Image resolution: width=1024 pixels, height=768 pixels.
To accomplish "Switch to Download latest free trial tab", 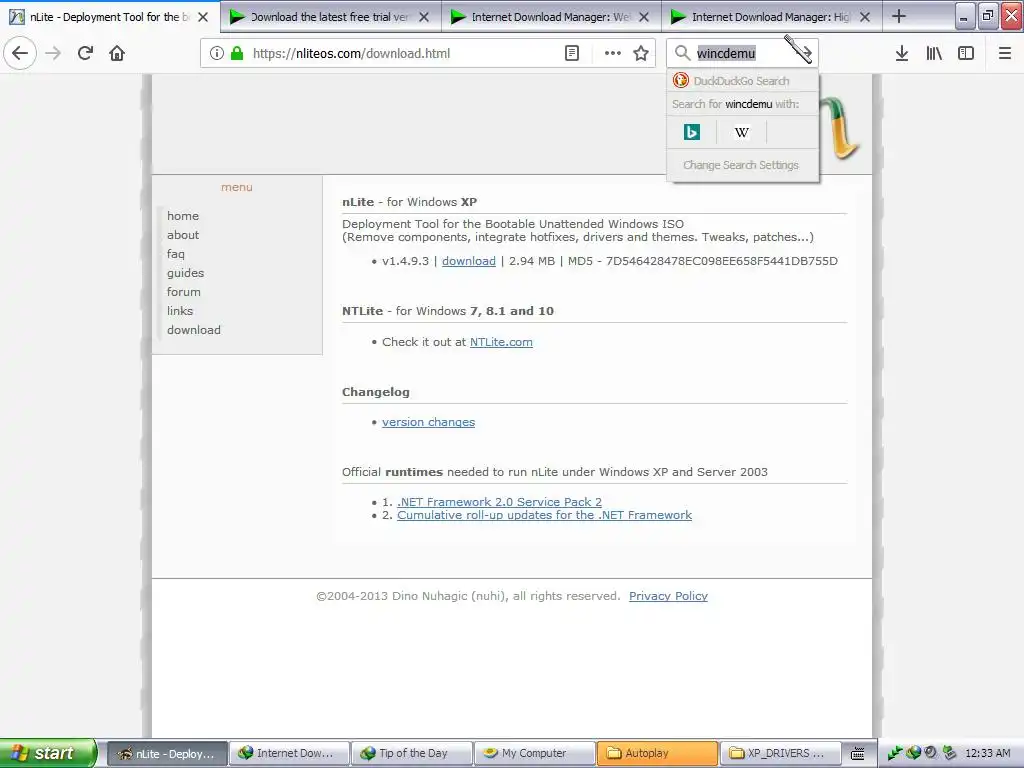I will tap(330, 17).
